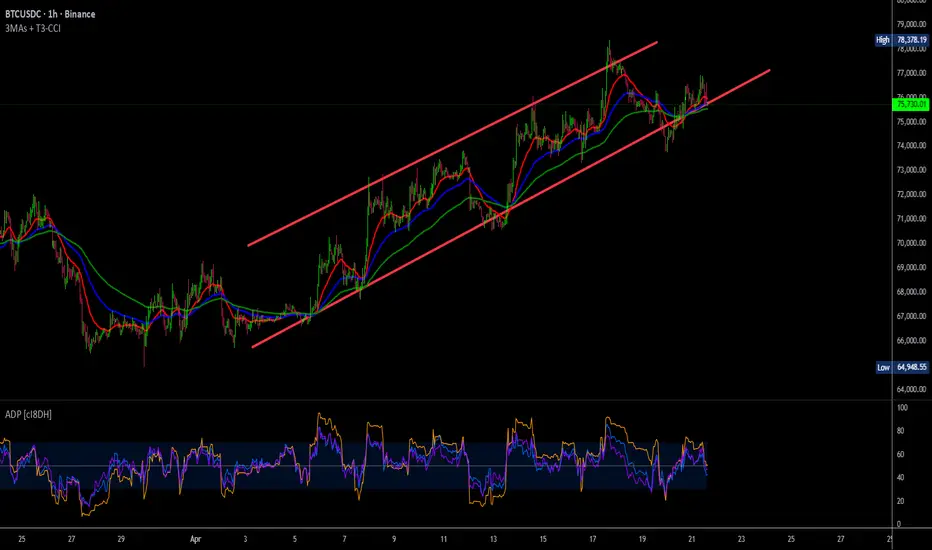
Task: Click date 13 on the time axis
Action: [x=493, y=539]
